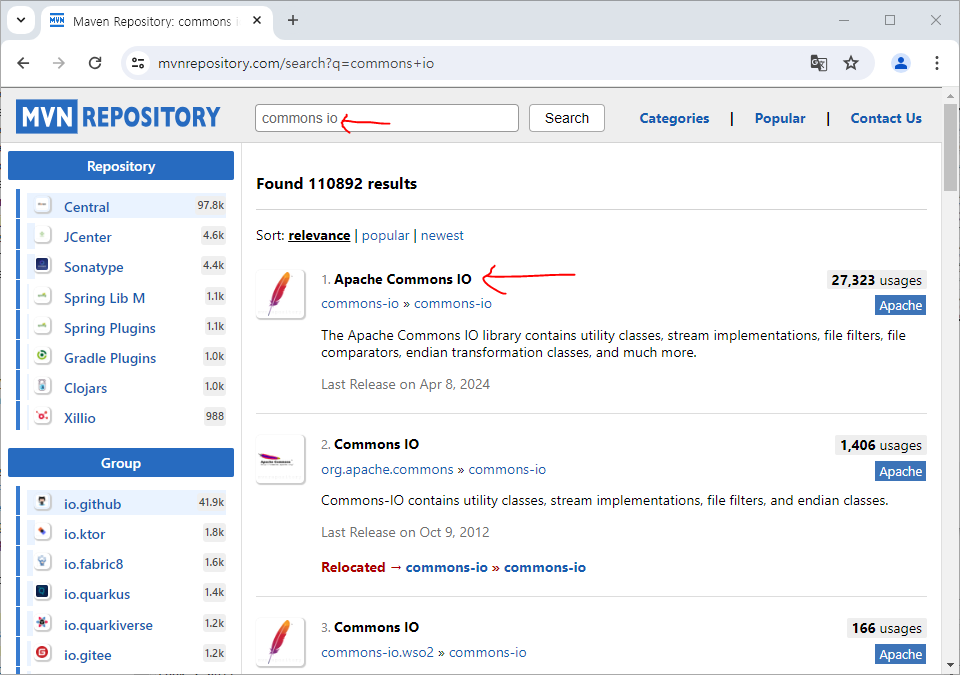Image resolution: width=960 pixels, height=675 pixels.
Task: Select the Gradle Plugins link
Action: (110, 358)
